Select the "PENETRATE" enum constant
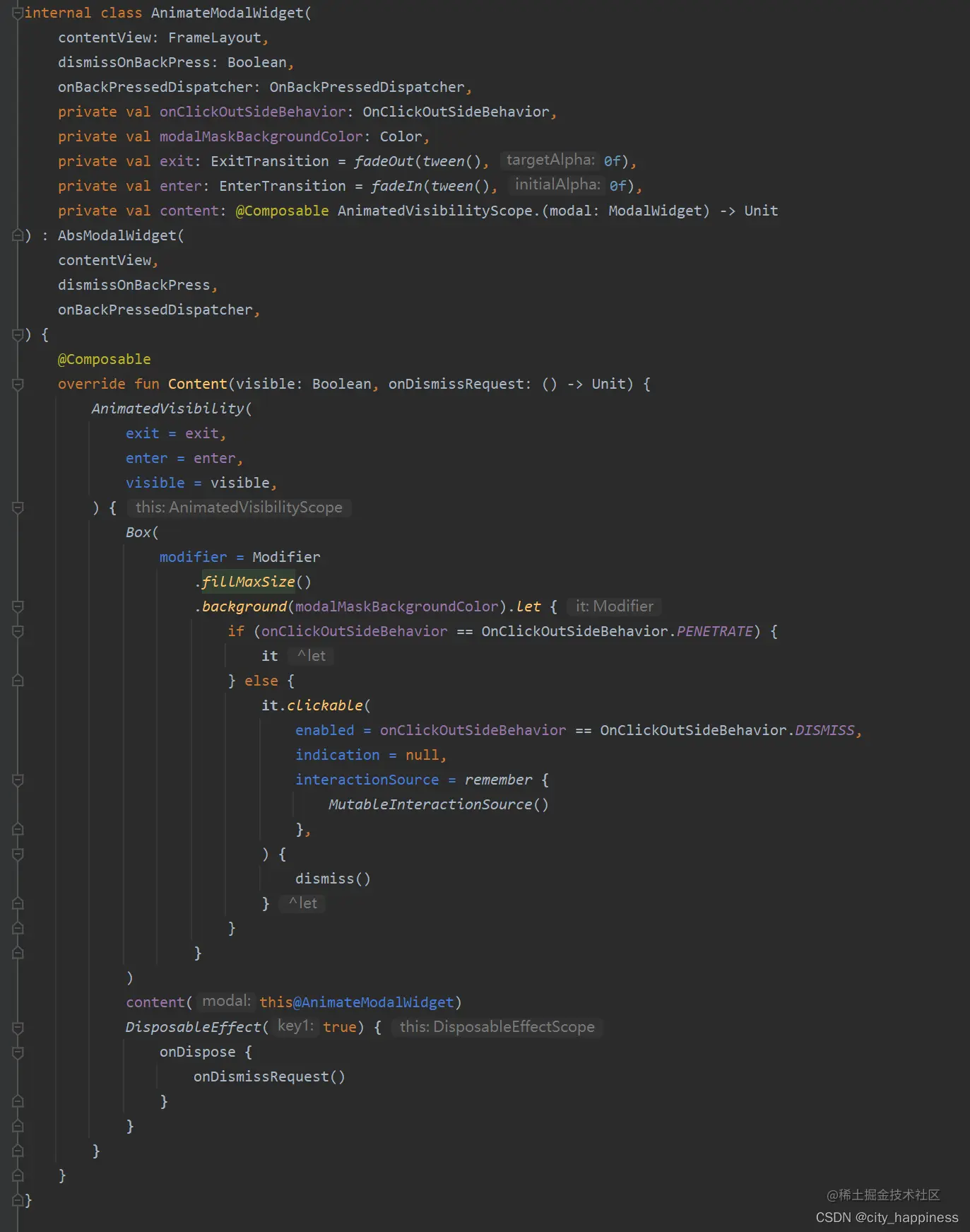Image resolution: width=970 pixels, height=1232 pixels. [715, 632]
